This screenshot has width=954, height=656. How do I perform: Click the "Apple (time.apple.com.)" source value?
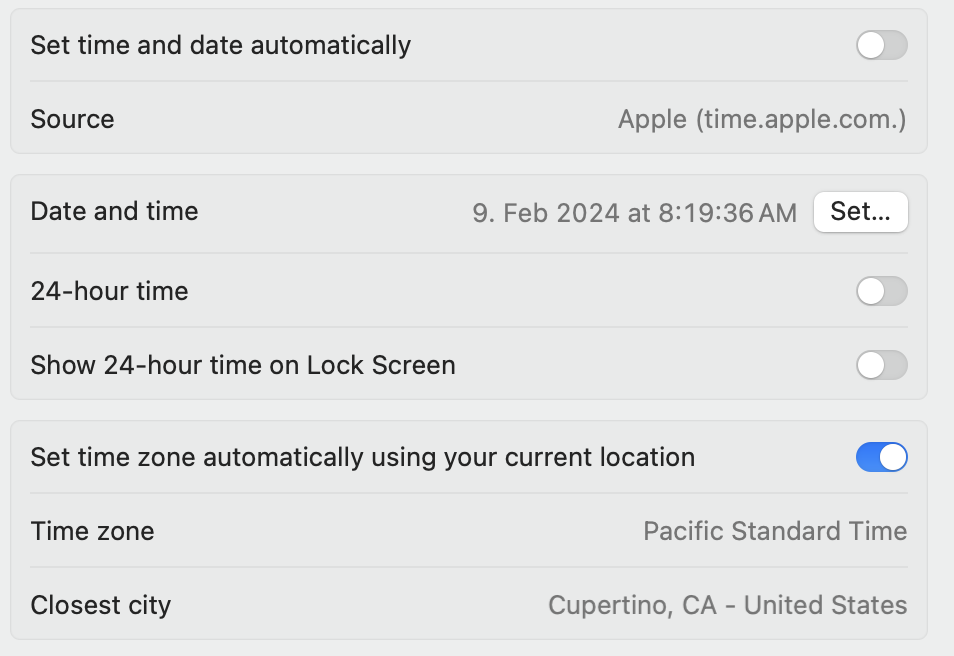tap(763, 119)
